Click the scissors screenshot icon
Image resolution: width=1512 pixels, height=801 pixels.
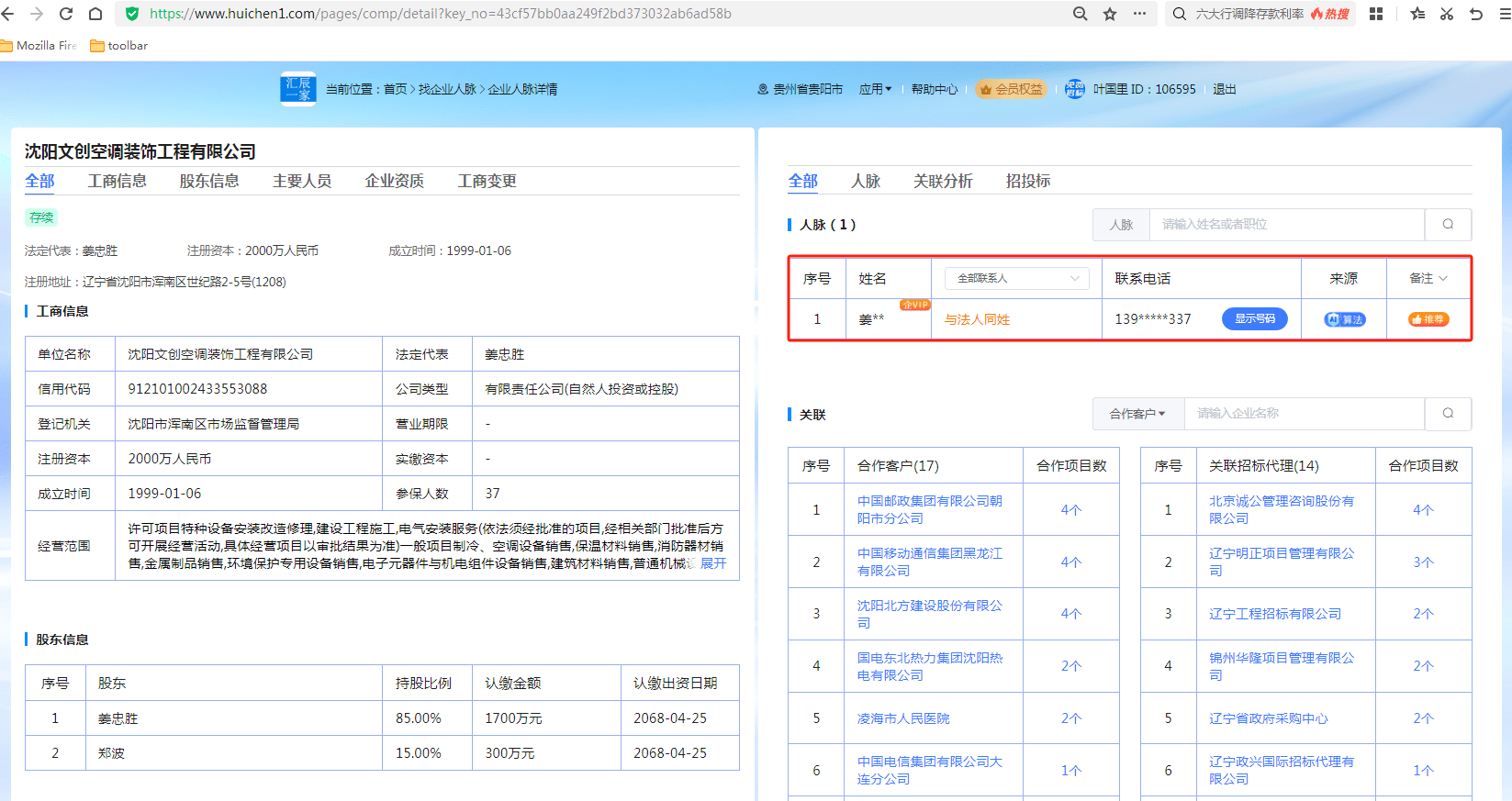[x=1447, y=14]
